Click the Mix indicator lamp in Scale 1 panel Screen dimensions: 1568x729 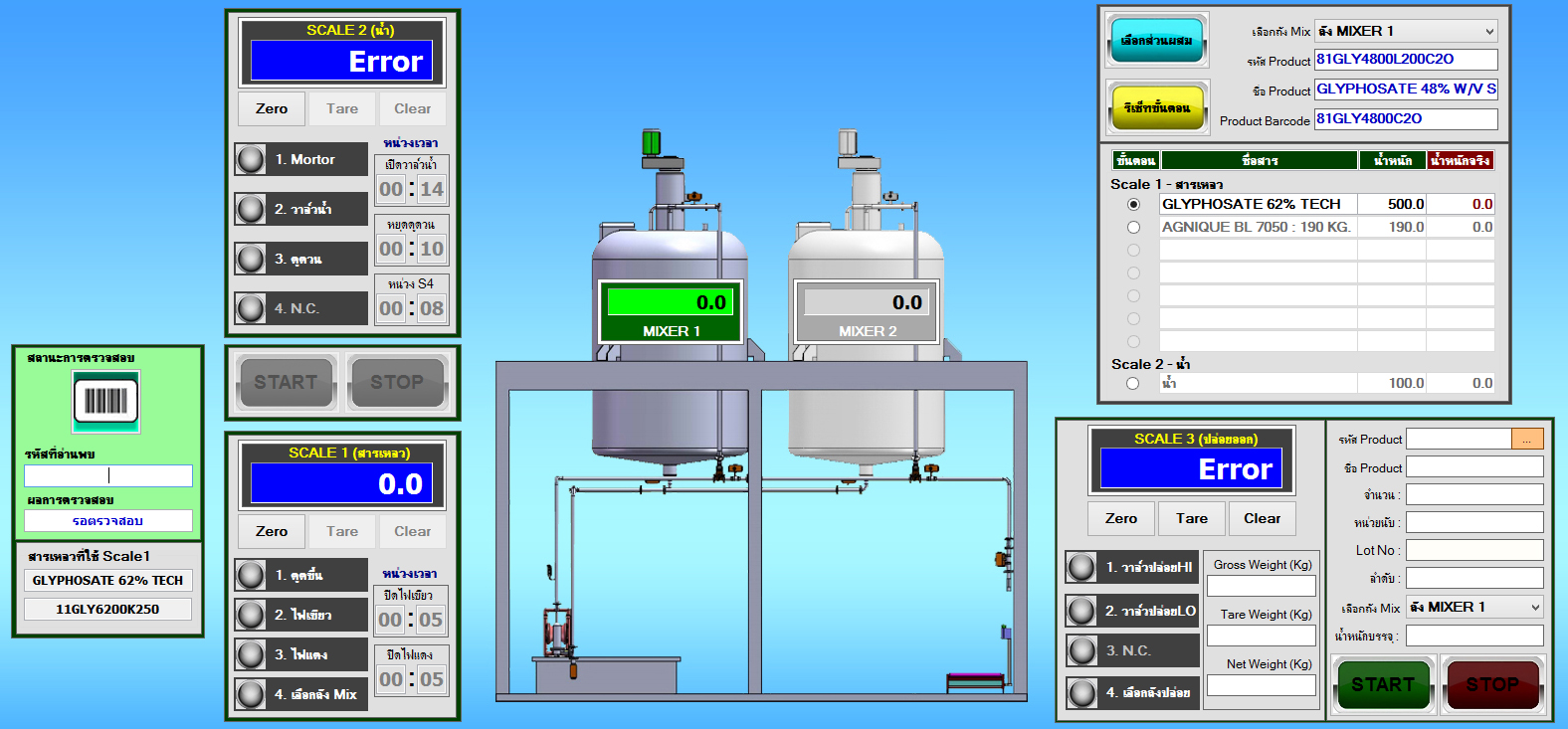(251, 694)
